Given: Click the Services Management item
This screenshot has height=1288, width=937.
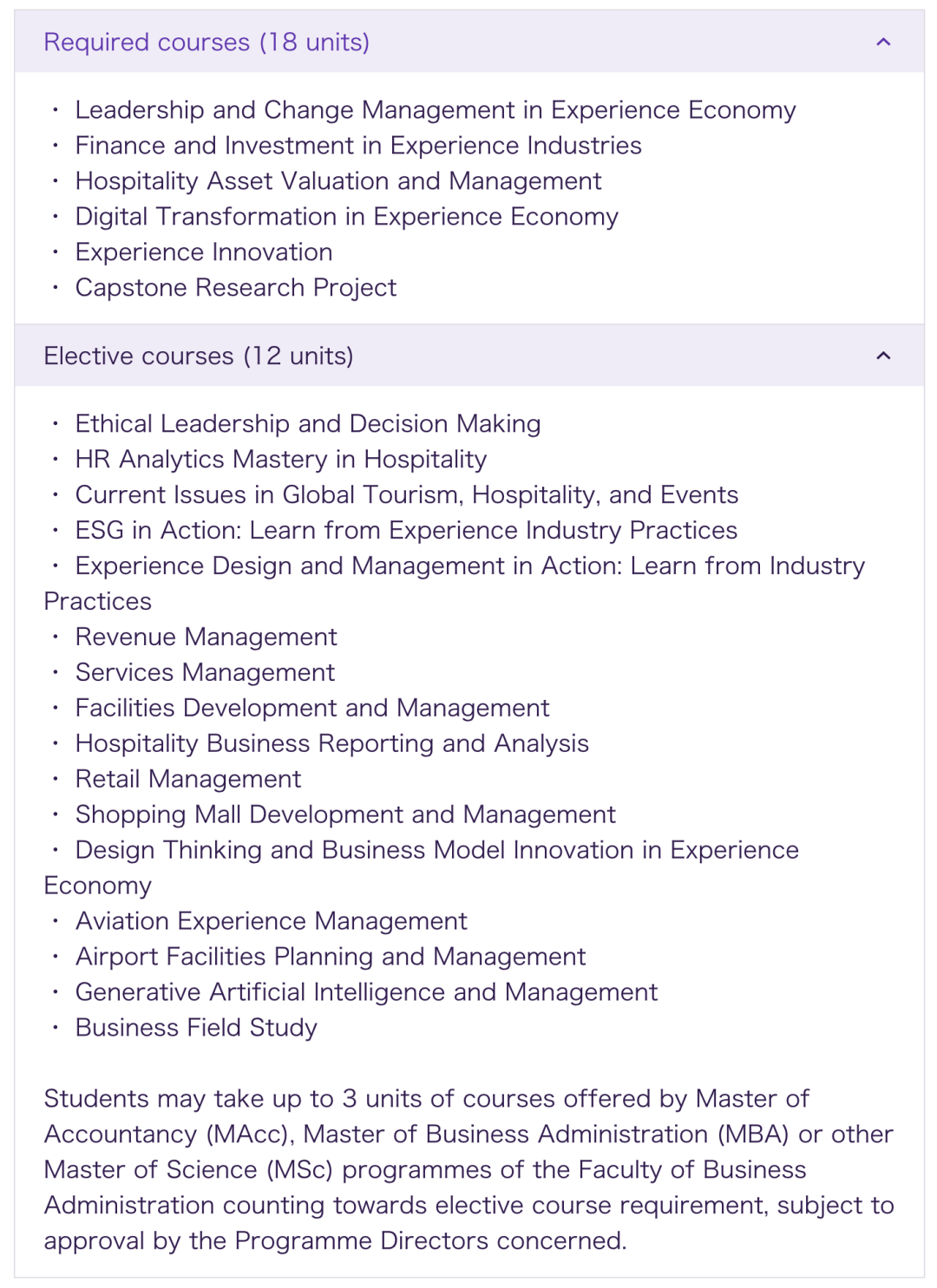Looking at the screenshot, I should tap(205, 673).
